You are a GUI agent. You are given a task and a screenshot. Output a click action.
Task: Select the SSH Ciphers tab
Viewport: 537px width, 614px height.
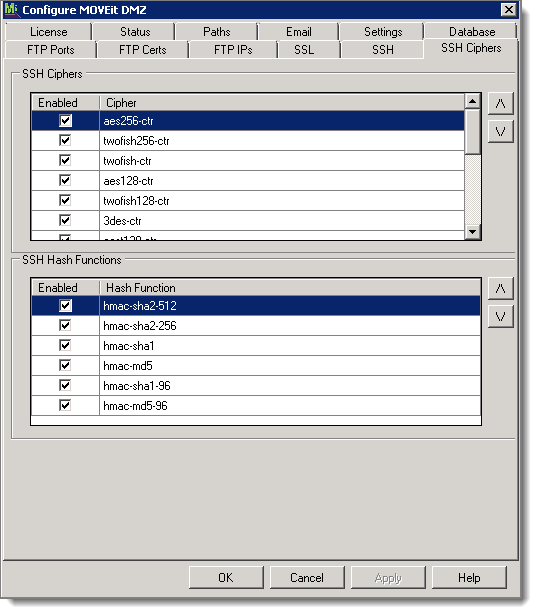coord(471,48)
